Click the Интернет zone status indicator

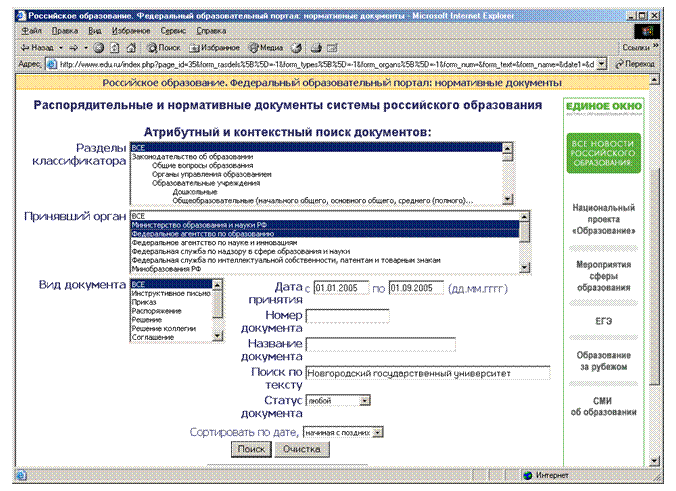click(547, 475)
